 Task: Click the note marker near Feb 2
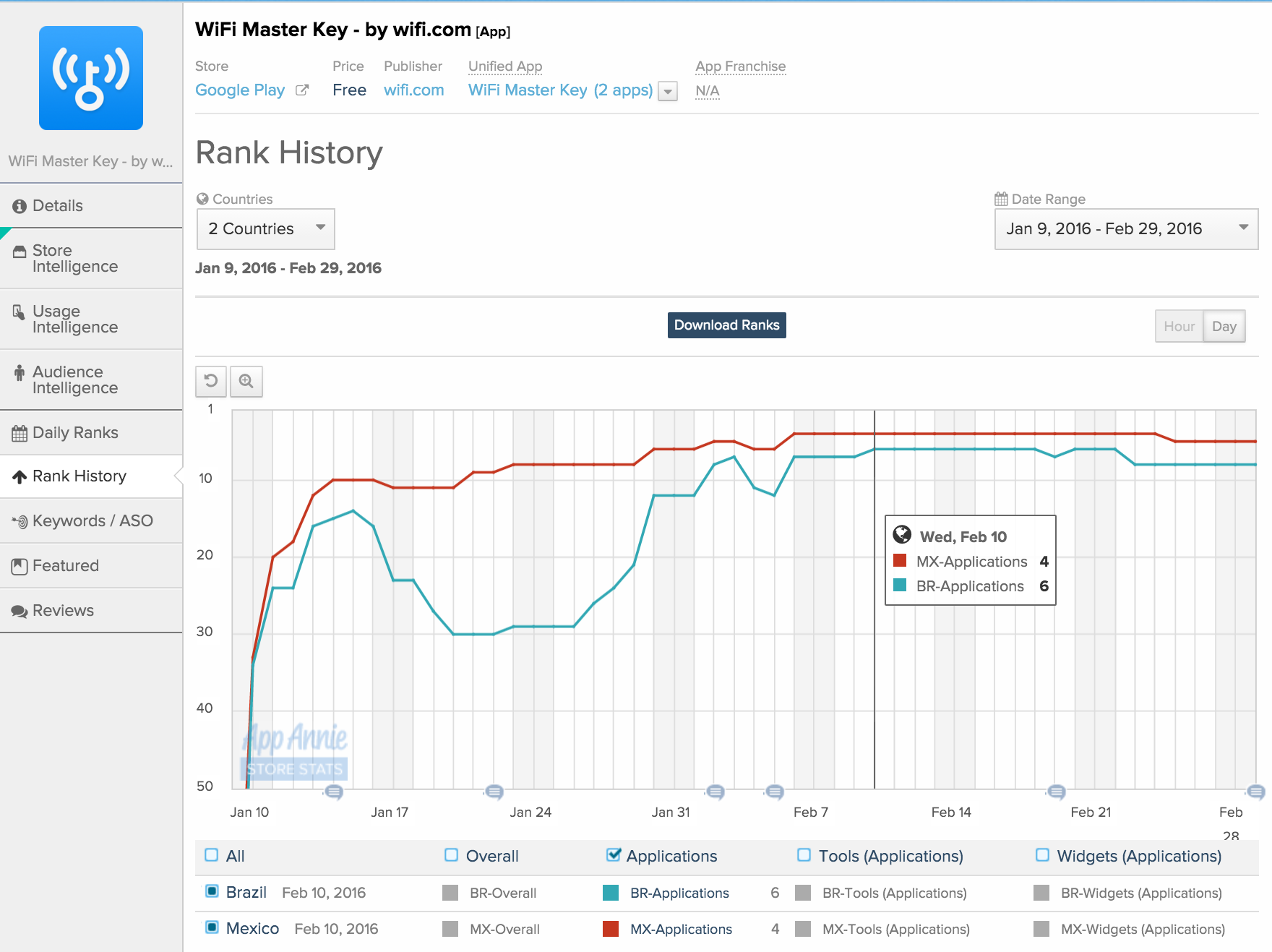715,792
